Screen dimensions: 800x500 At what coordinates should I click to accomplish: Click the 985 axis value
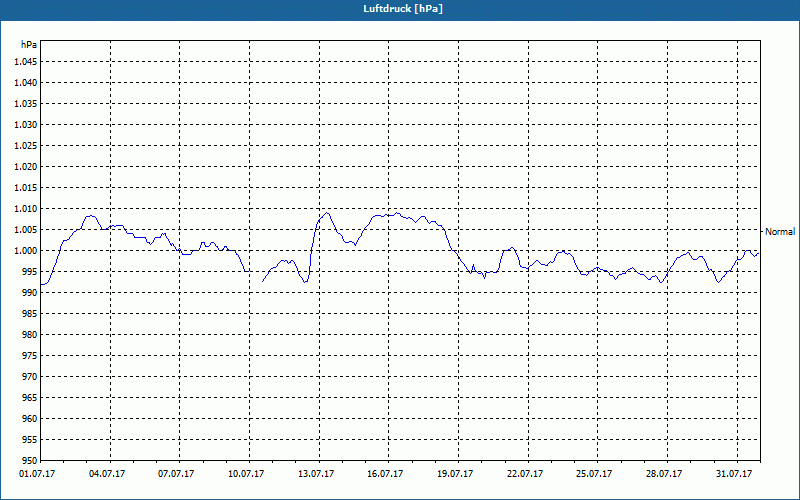[x=30, y=314]
